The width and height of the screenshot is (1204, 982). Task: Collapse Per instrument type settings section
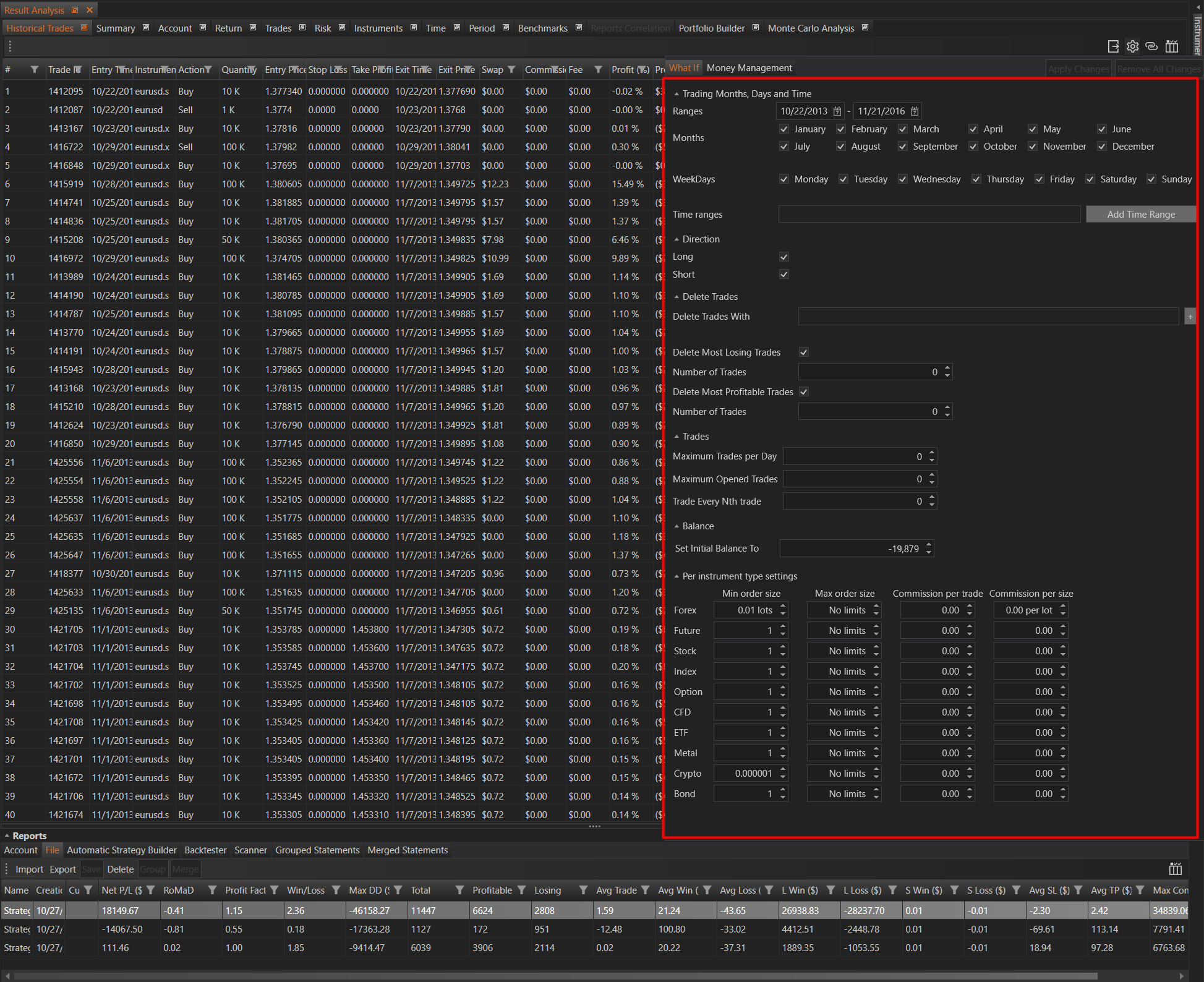(x=677, y=576)
